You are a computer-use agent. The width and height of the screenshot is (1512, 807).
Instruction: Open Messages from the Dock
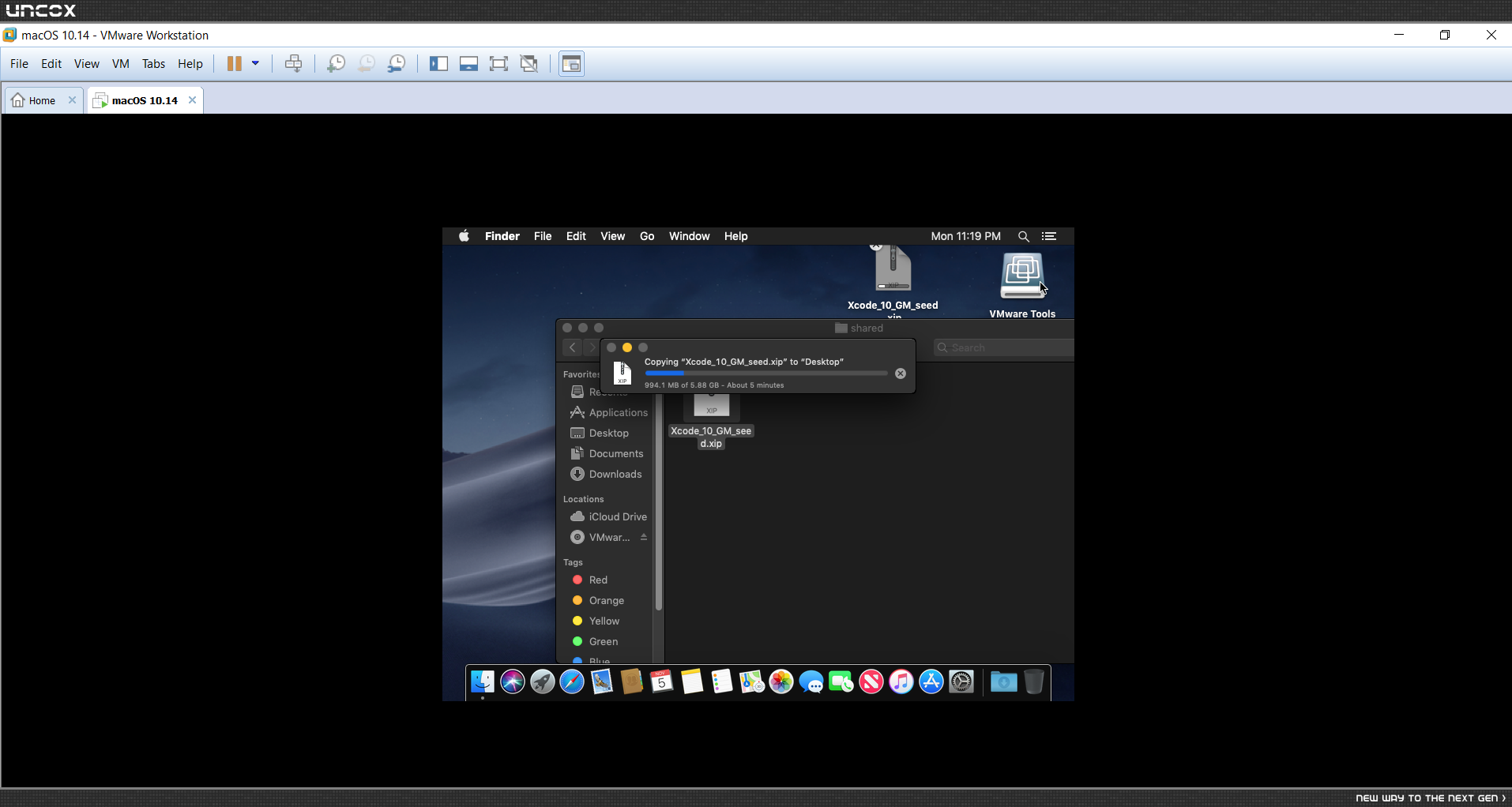pos(811,681)
